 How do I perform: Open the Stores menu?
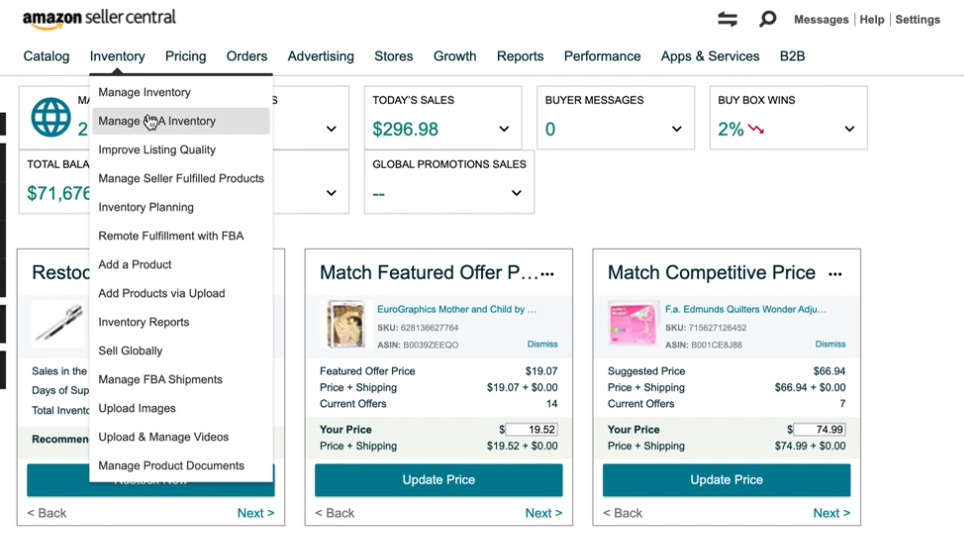393,57
